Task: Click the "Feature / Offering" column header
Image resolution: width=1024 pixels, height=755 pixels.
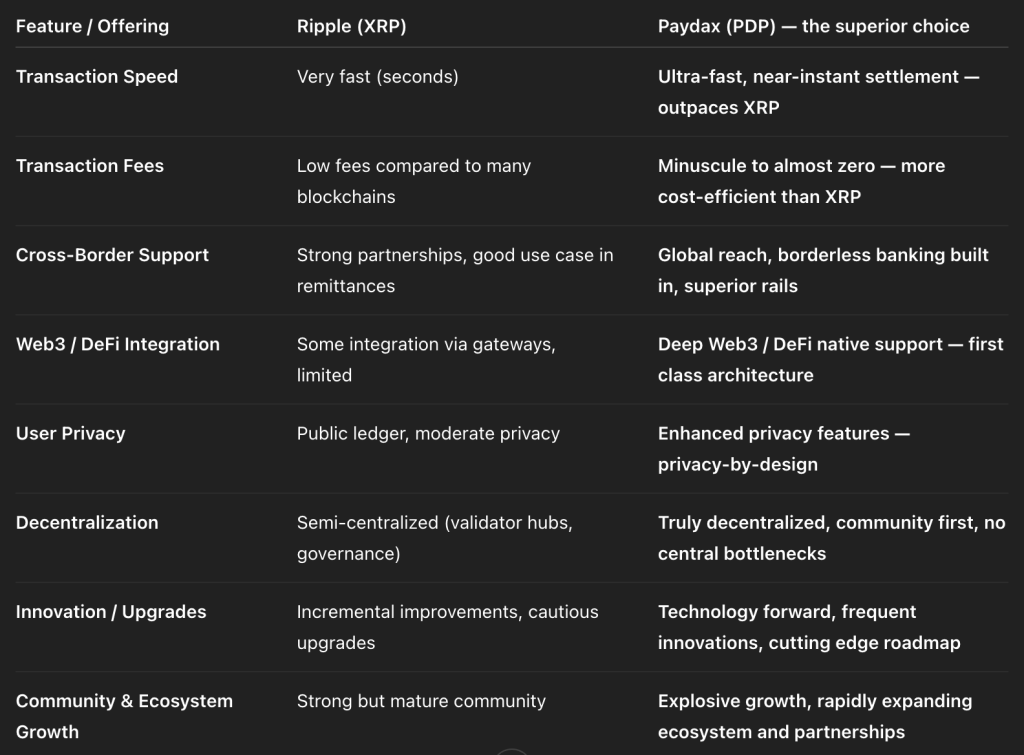Action: (92, 26)
